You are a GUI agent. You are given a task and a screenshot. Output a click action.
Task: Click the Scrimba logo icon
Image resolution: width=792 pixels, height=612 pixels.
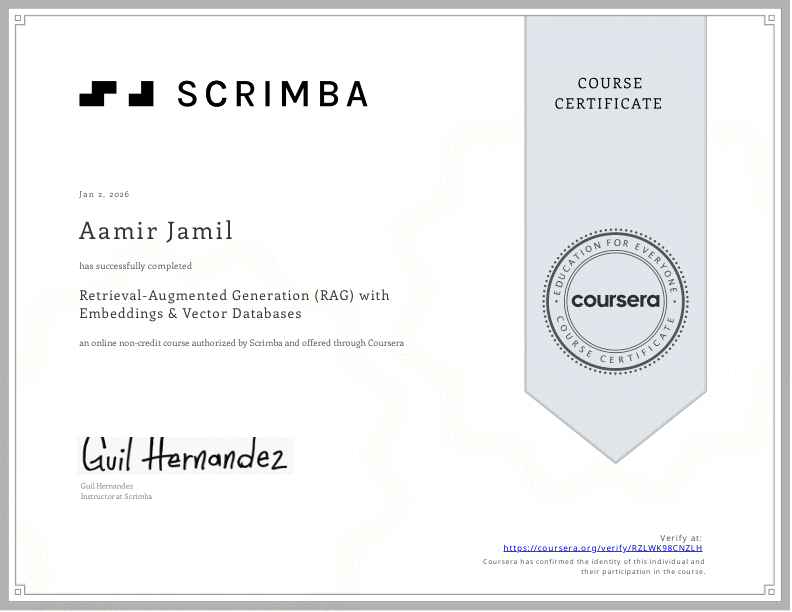(x=116, y=93)
